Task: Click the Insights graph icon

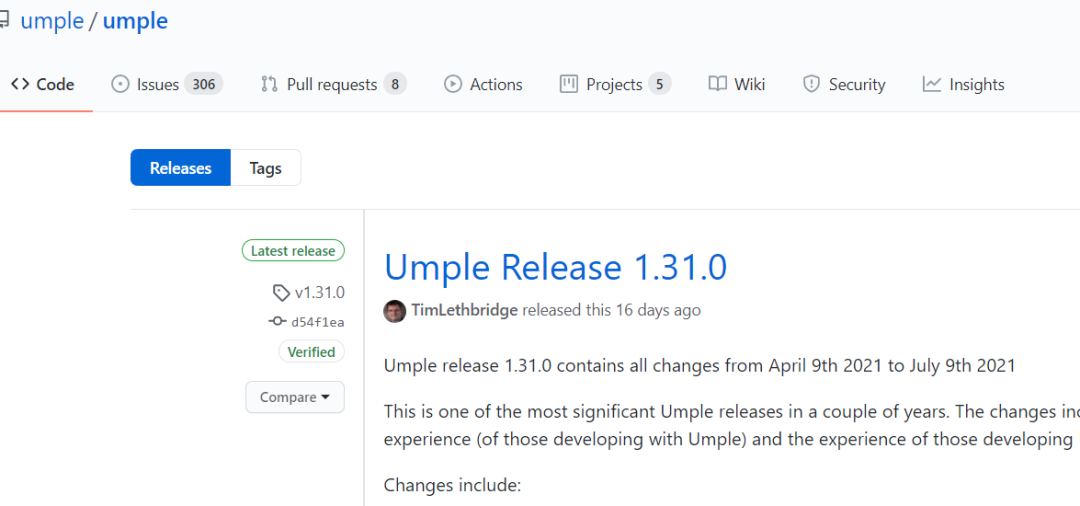Action: click(x=932, y=85)
